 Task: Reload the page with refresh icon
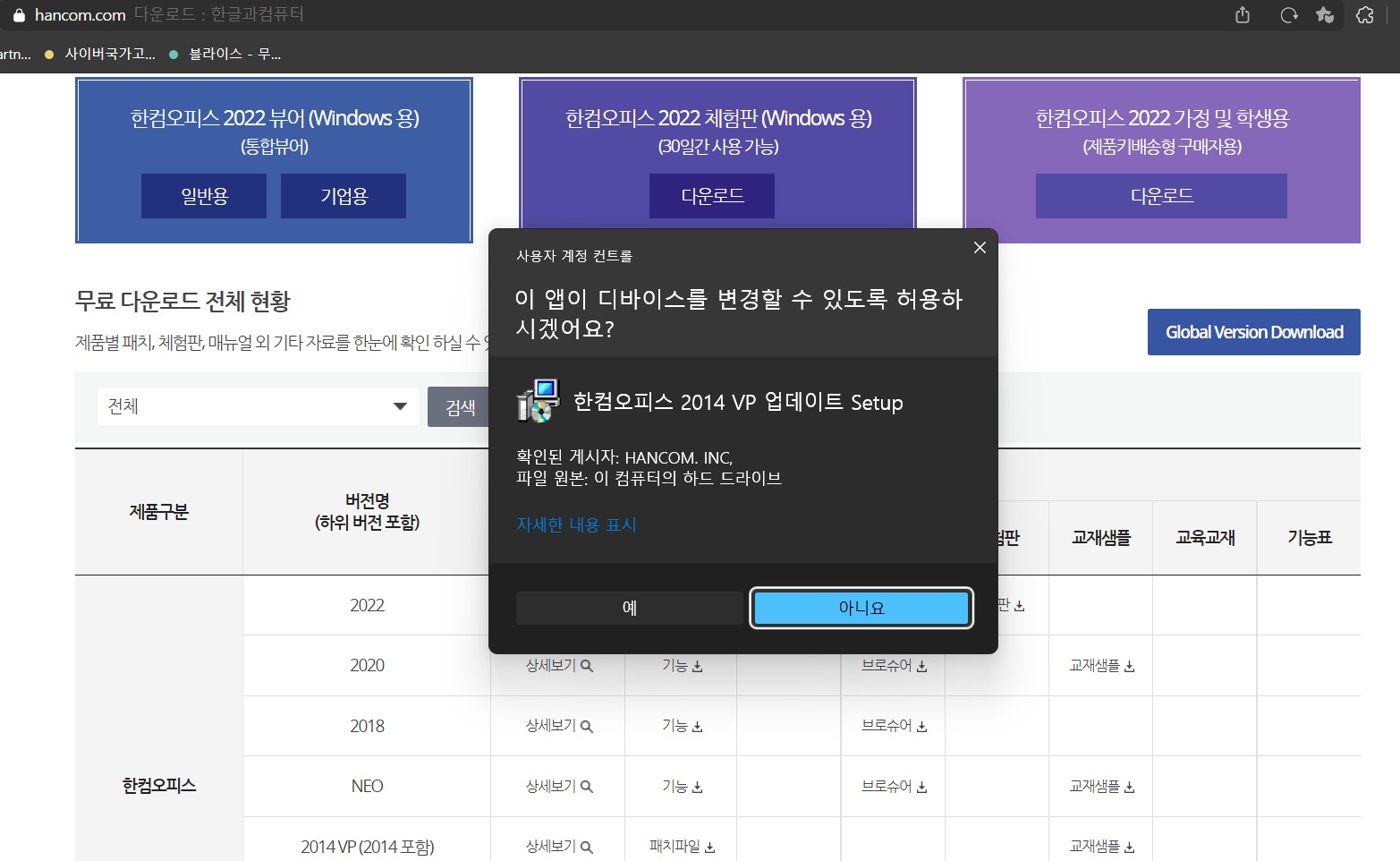pos(1288,15)
